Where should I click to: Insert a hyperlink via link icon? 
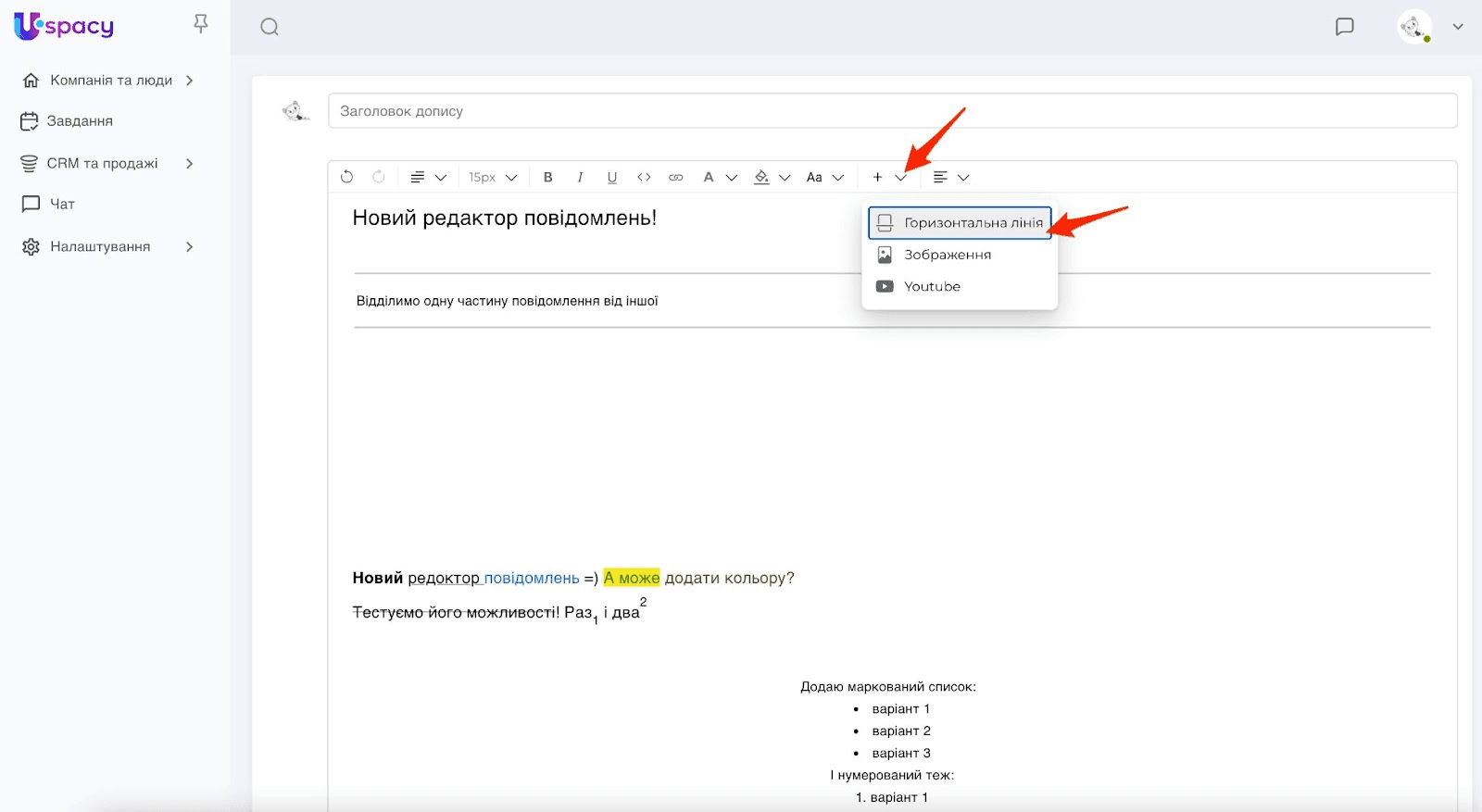676,177
